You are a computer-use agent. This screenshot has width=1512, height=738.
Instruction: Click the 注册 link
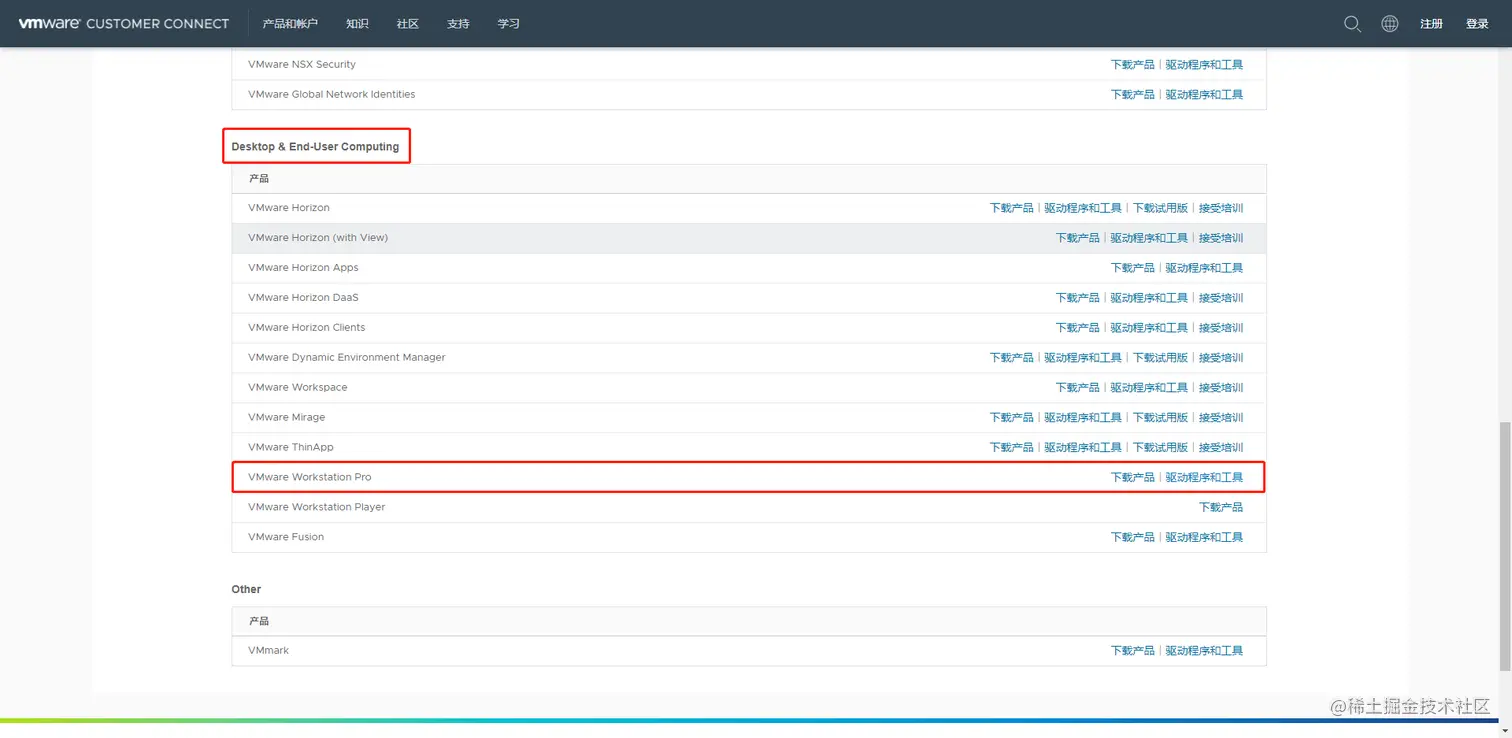(1431, 24)
